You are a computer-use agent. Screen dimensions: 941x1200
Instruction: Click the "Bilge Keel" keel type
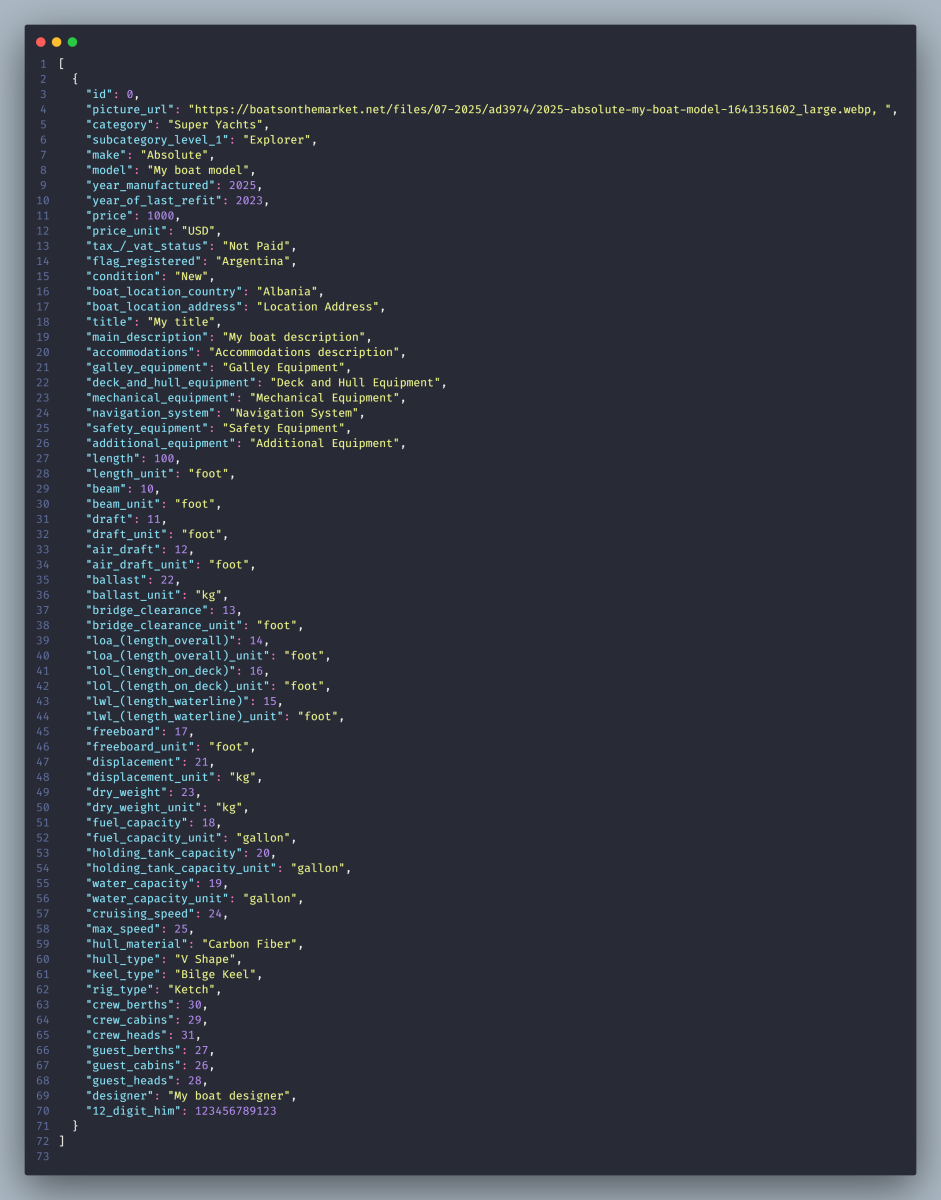click(x=216, y=974)
